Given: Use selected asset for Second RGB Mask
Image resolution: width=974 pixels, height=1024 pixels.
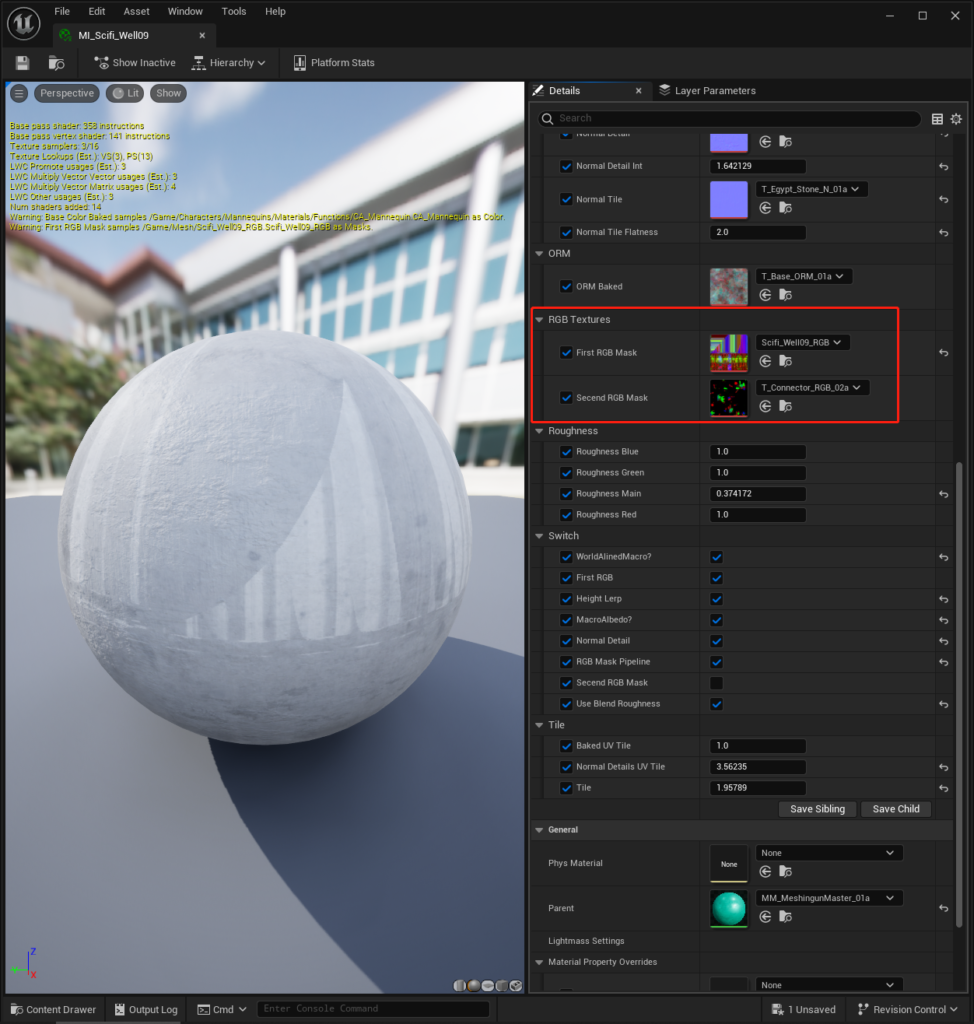Looking at the screenshot, I should 765,406.
